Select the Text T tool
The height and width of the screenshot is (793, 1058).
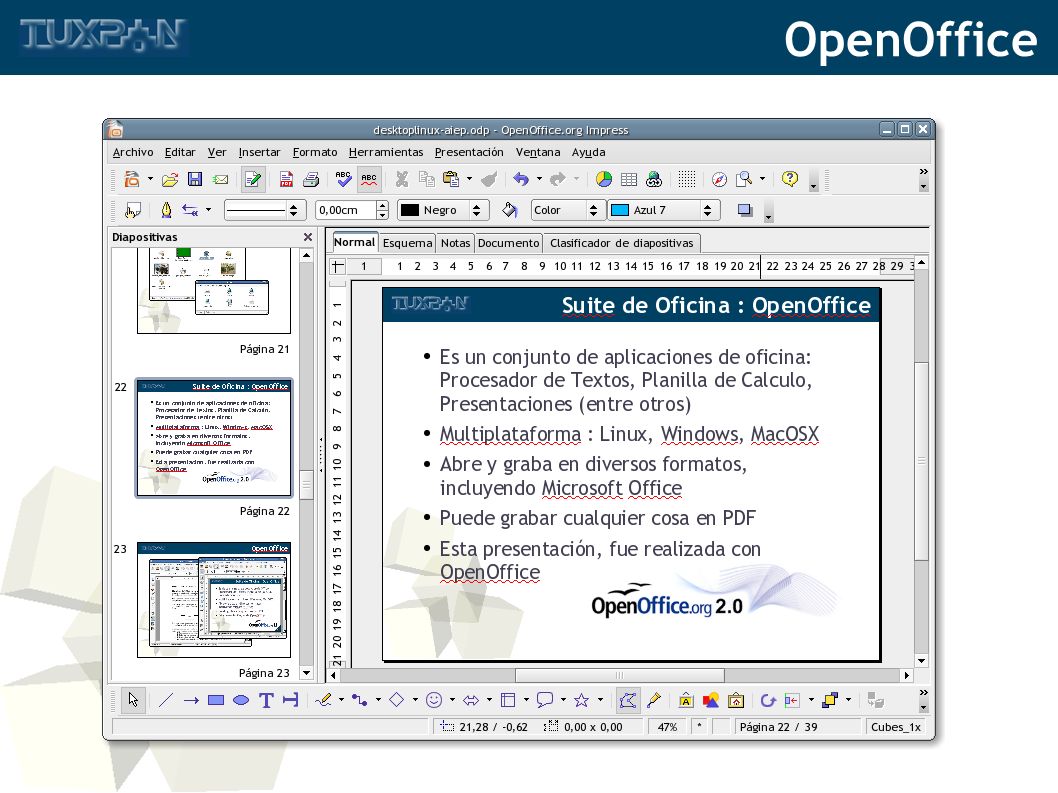pyautogui.click(x=266, y=701)
